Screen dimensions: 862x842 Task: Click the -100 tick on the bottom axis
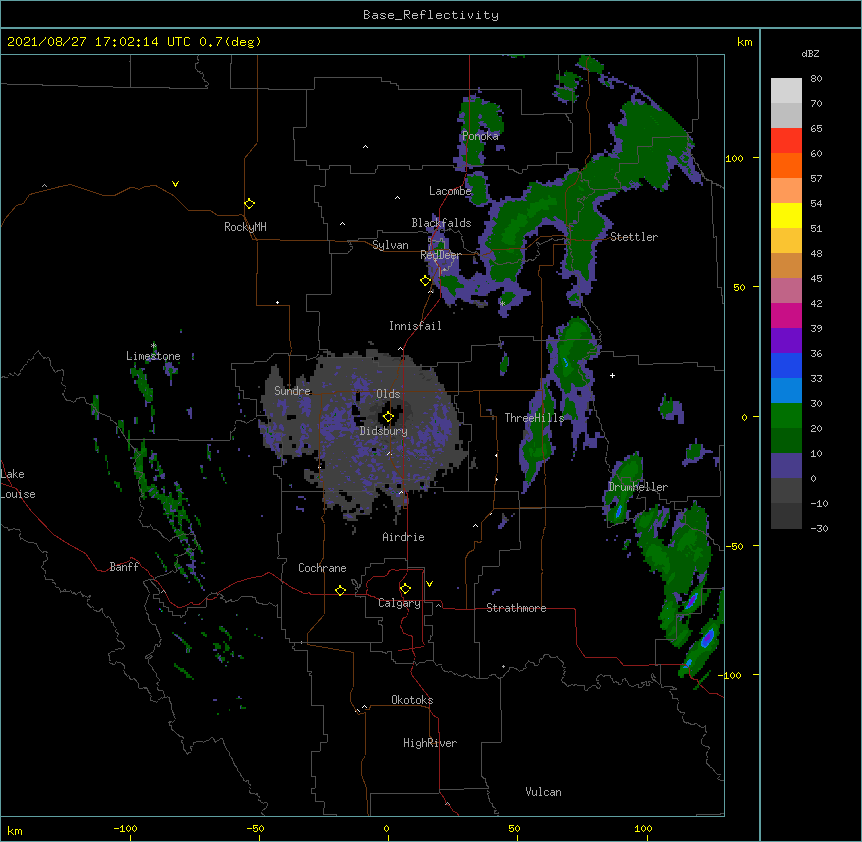pos(125,828)
